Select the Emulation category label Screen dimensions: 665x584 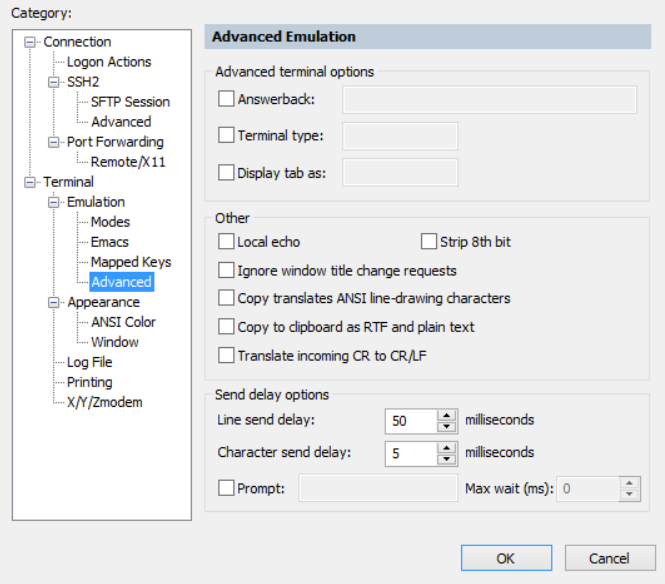coord(96,202)
